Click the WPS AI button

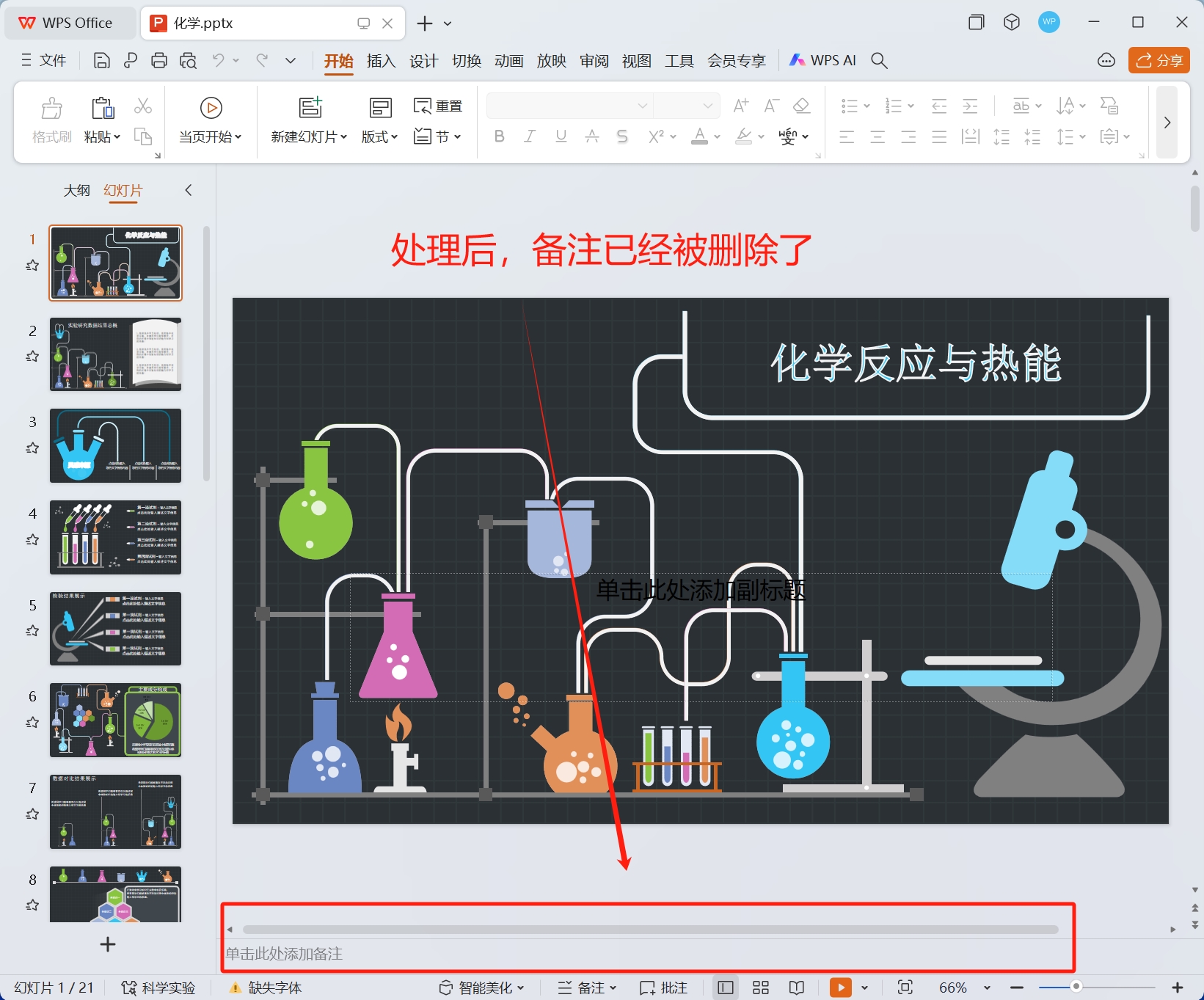pyautogui.click(x=821, y=60)
